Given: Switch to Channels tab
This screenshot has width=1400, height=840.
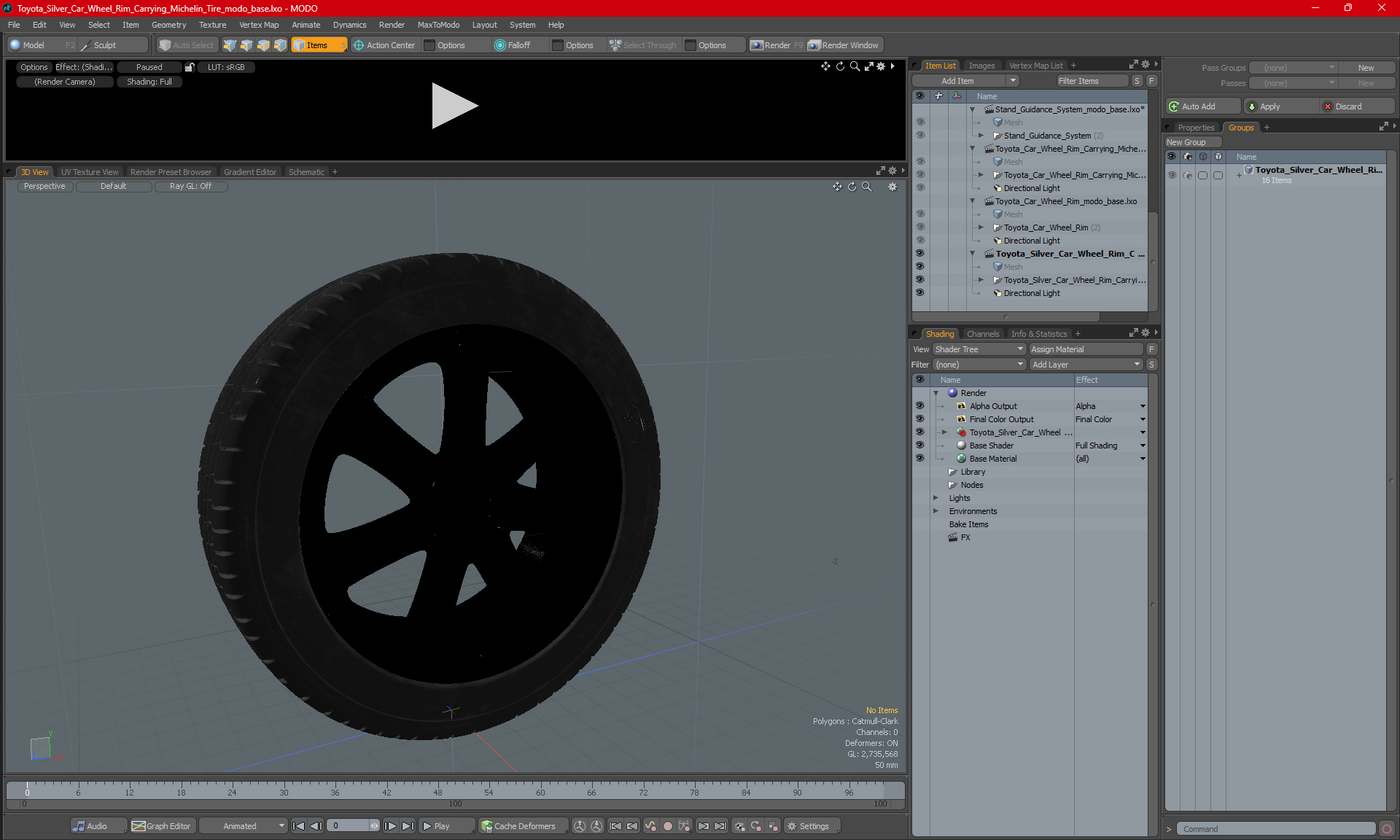Looking at the screenshot, I should [983, 334].
